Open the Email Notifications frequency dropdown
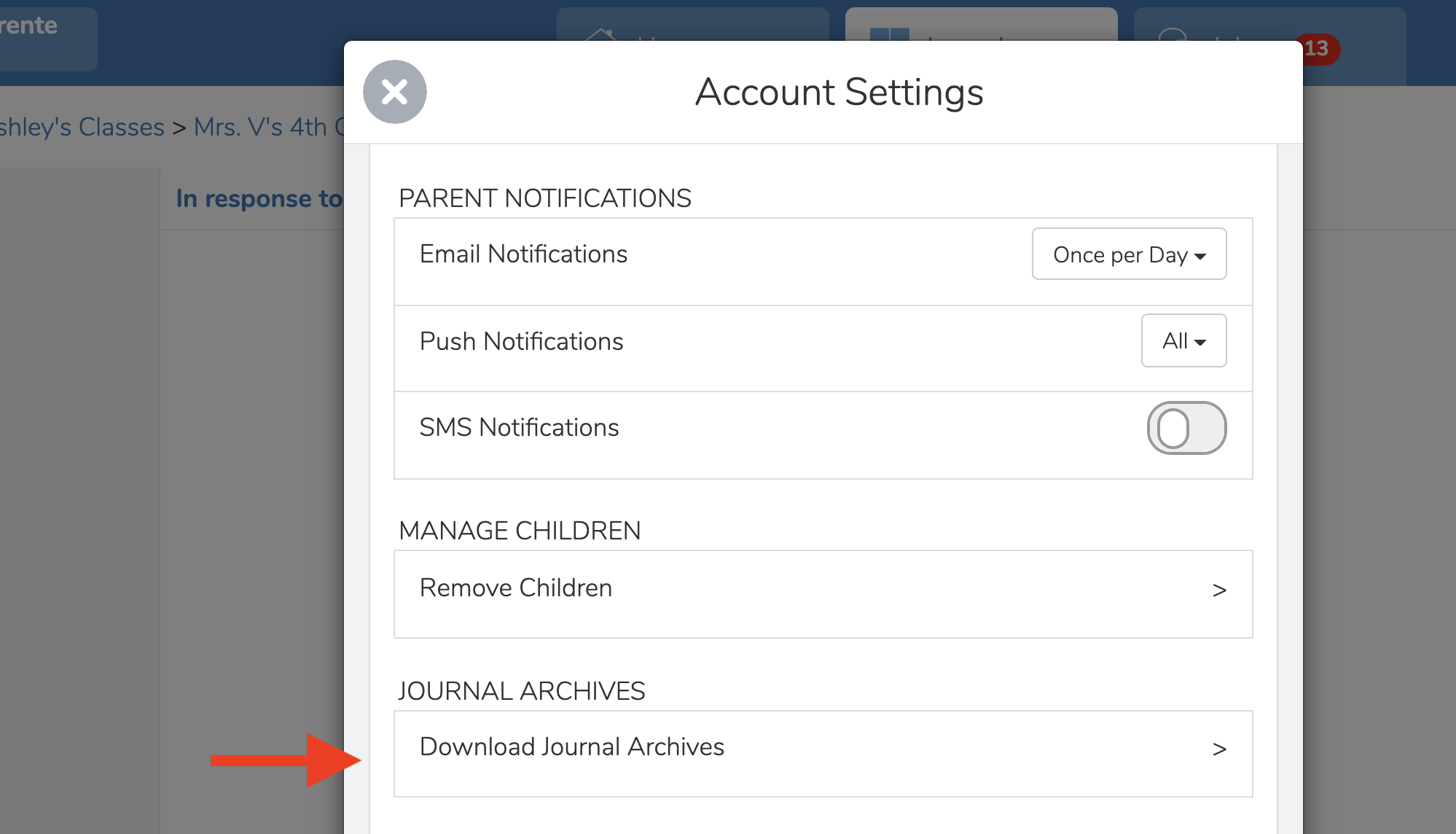This screenshot has width=1456, height=834. [1129, 254]
